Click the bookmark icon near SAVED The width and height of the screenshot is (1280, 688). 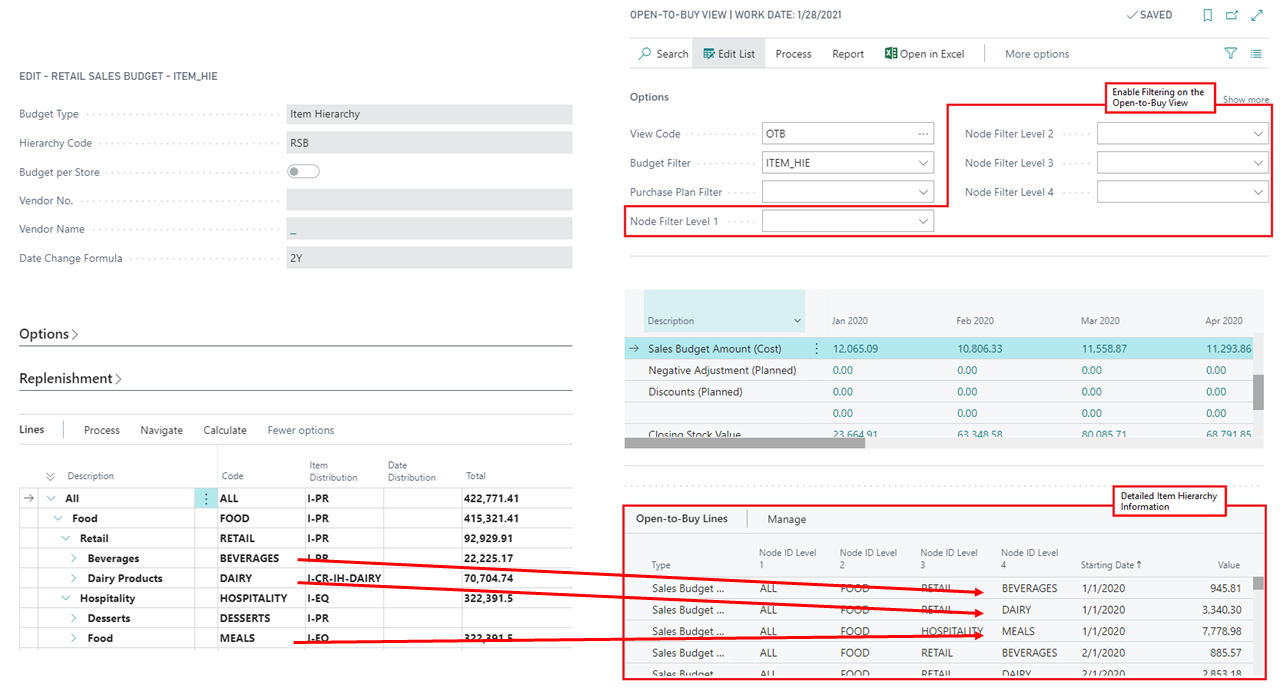click(1207, 15)
